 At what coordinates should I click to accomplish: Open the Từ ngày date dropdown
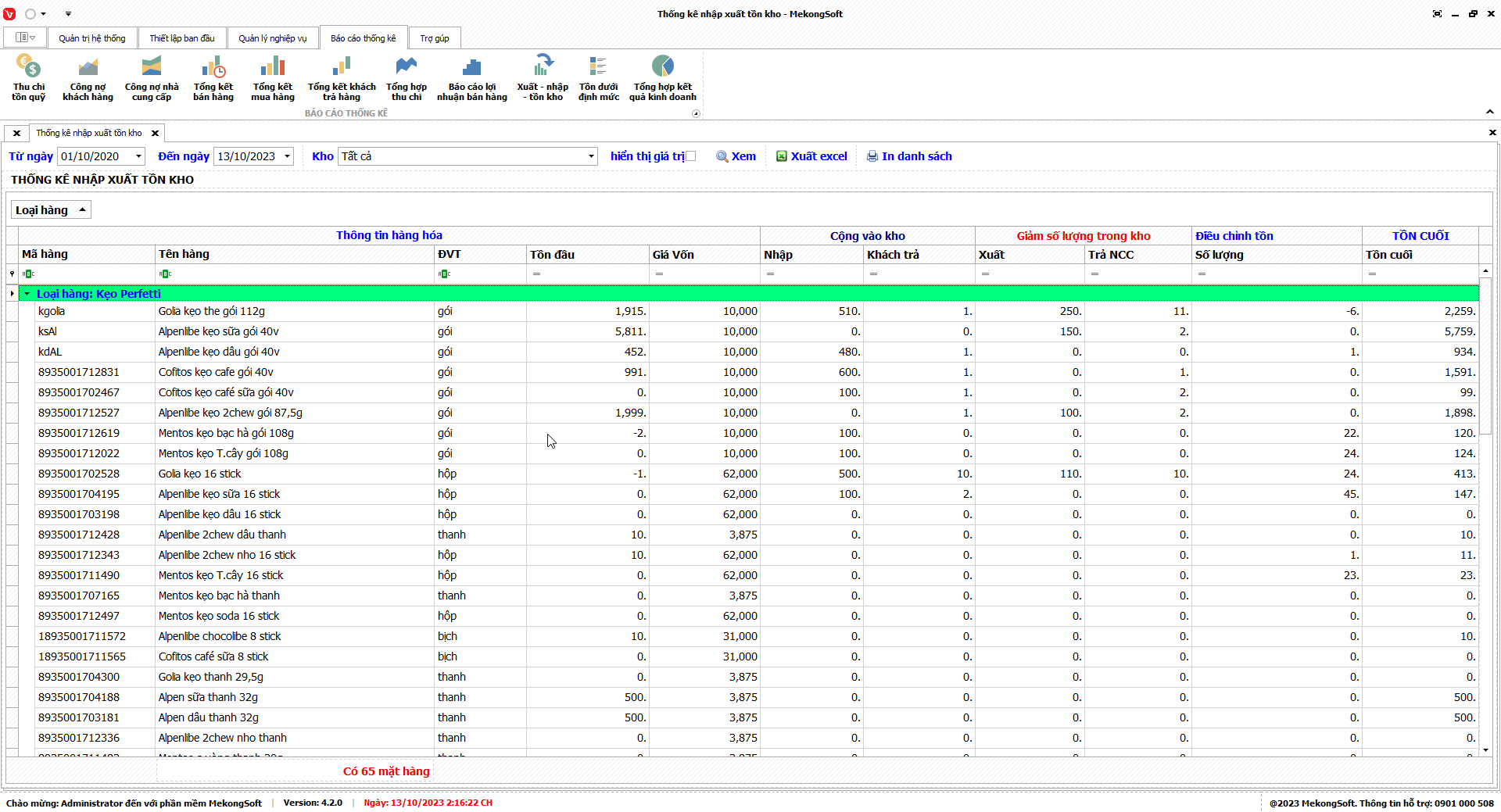[x=138, y=156]
